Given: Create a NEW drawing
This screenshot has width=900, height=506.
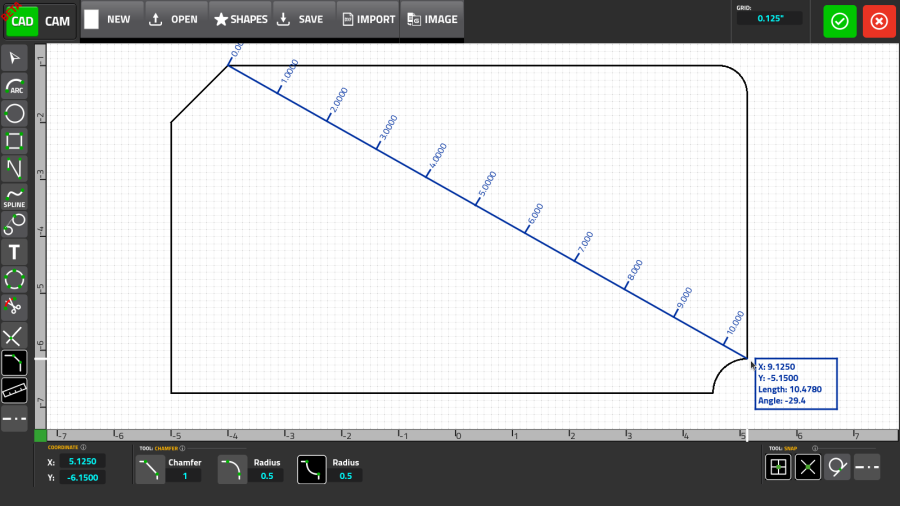Looking at the screenshot, I should [112, 19].
